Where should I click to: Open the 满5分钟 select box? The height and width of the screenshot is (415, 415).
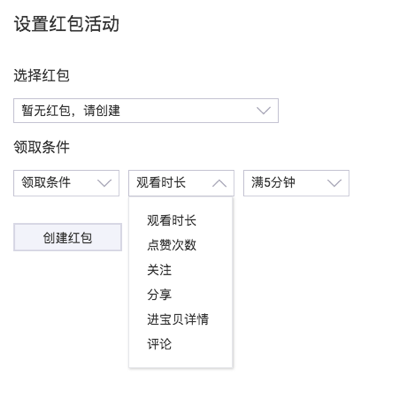point(296,183)
